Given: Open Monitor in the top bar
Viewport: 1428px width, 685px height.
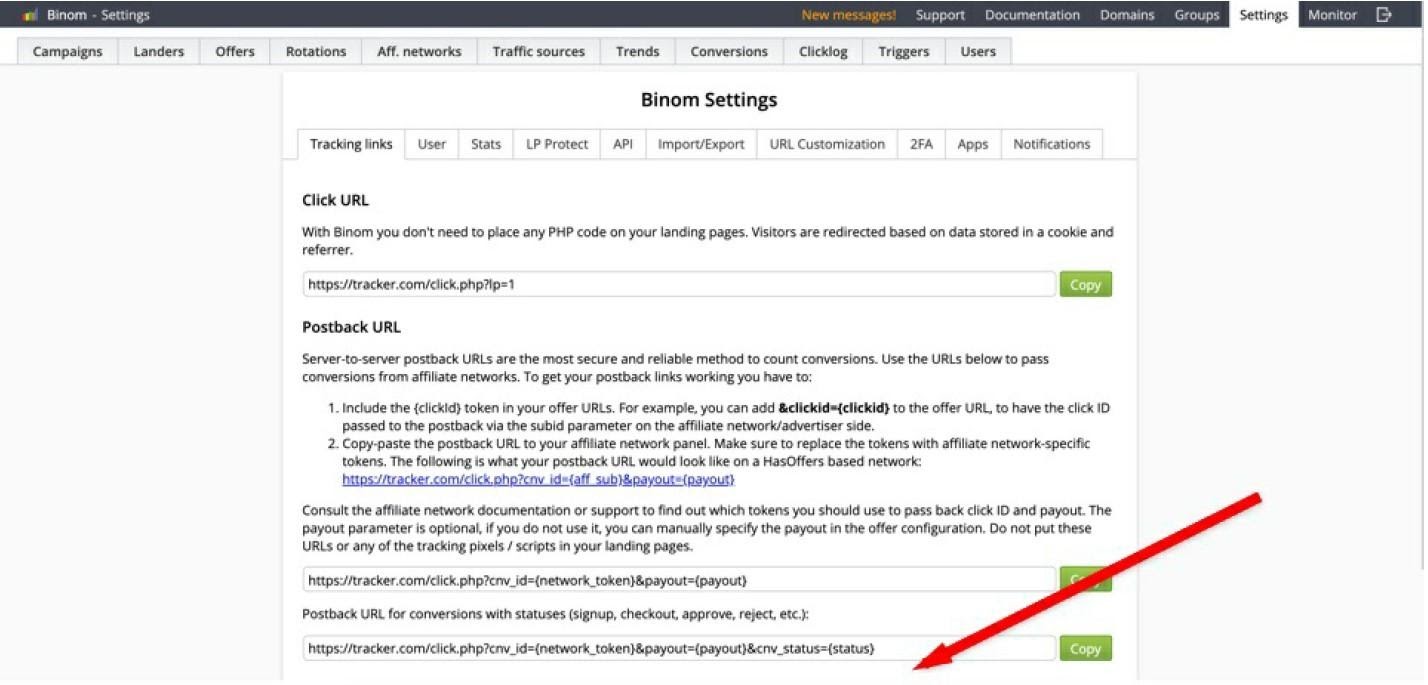Looking at the screenshot, I should [1332, 15].
